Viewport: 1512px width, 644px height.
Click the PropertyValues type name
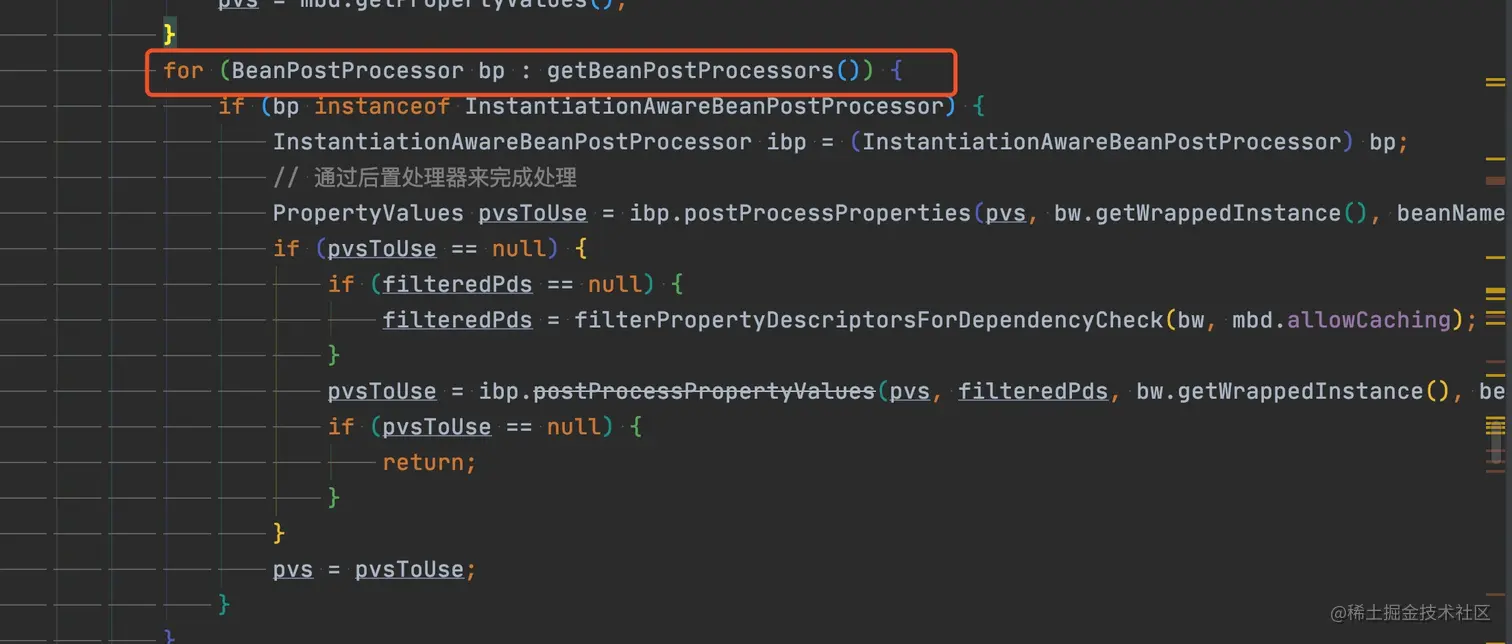(367, 213)
